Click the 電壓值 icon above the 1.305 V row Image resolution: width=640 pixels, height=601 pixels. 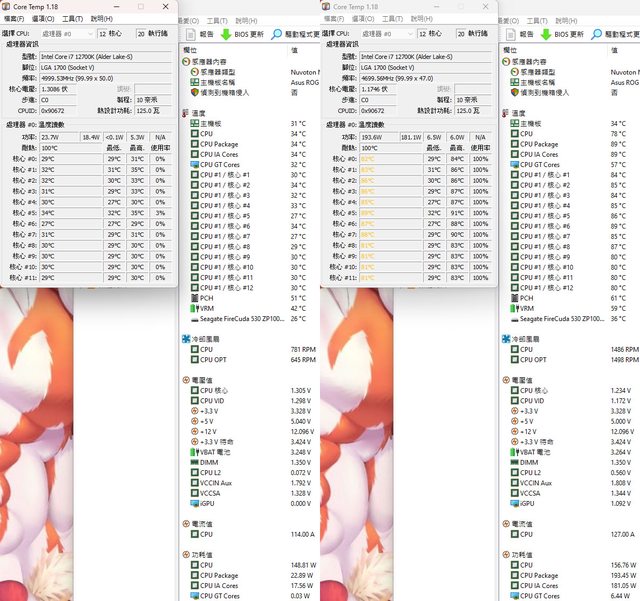click(x=187, y=380)
